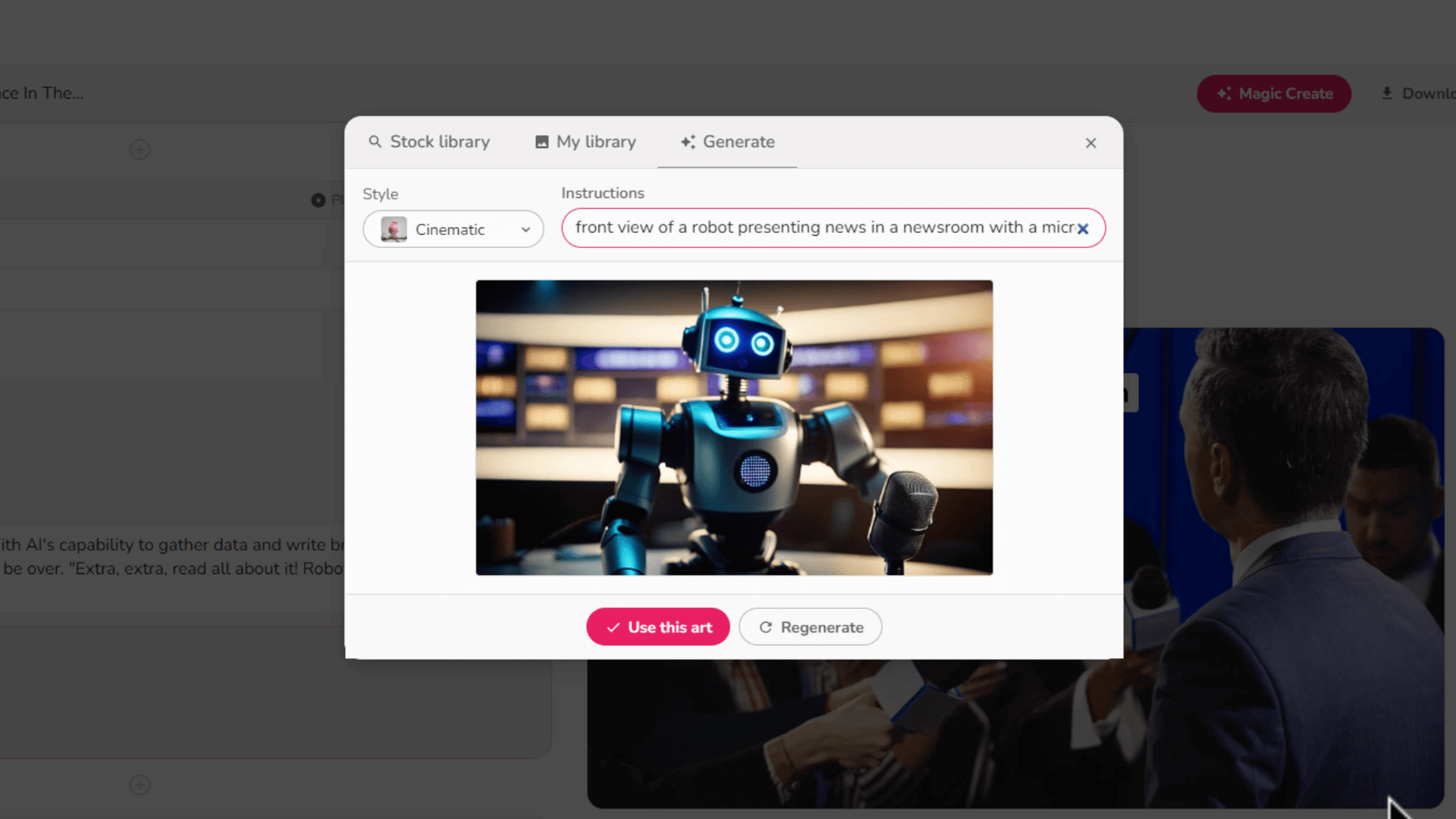Click the generated robot newsroom image
Screen dimensions: 1456x819
733,427
